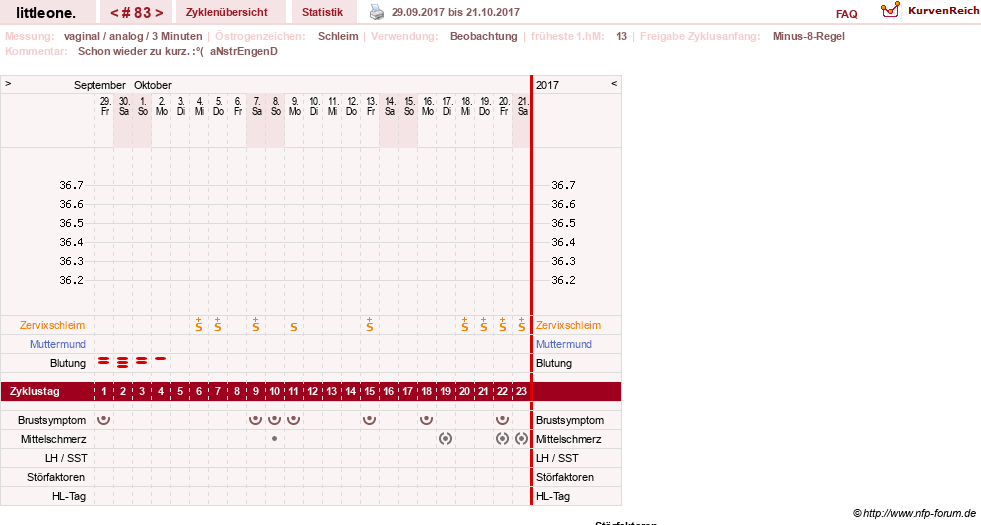
Task: Click the left Zervixschleim row label
Action: (53, 325)
